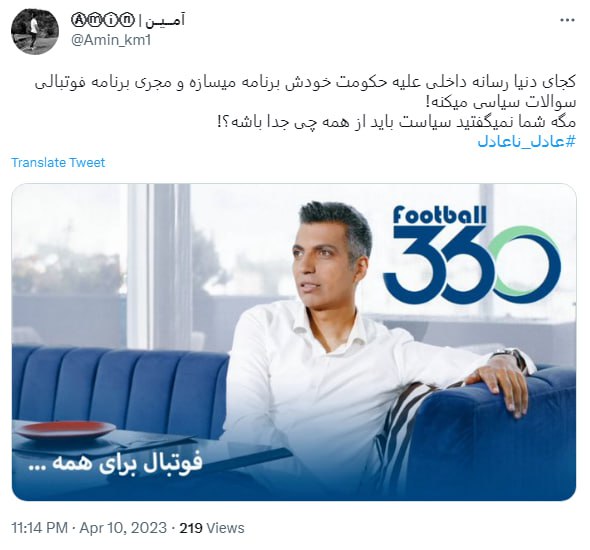Open the #عادل_ناعادل hashtag
The width and height of the screenshot is (590, 550).
point(526,141)
